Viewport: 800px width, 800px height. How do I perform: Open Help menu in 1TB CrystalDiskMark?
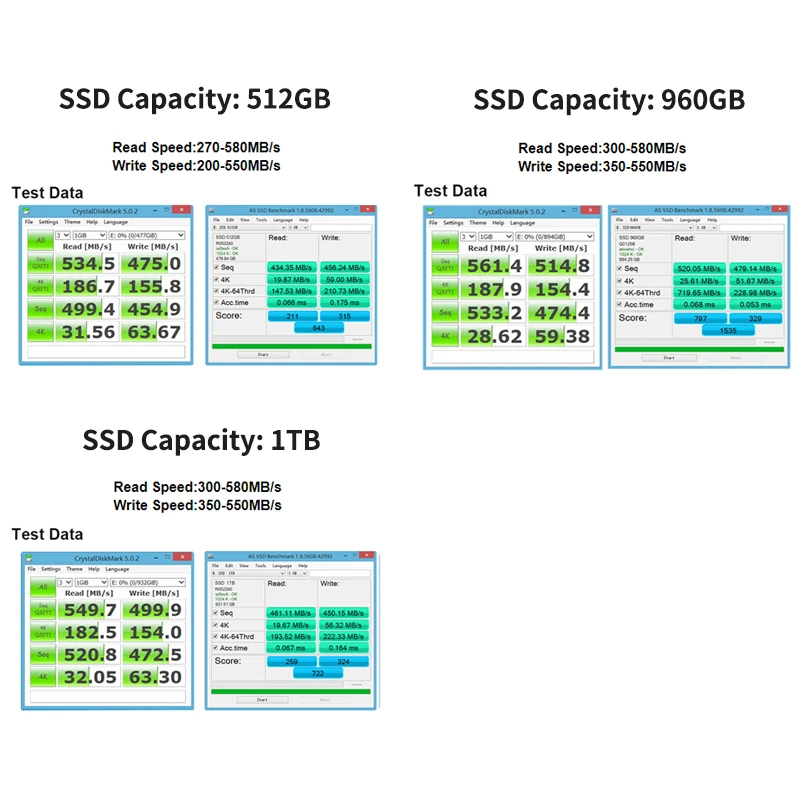pos(94,569)
